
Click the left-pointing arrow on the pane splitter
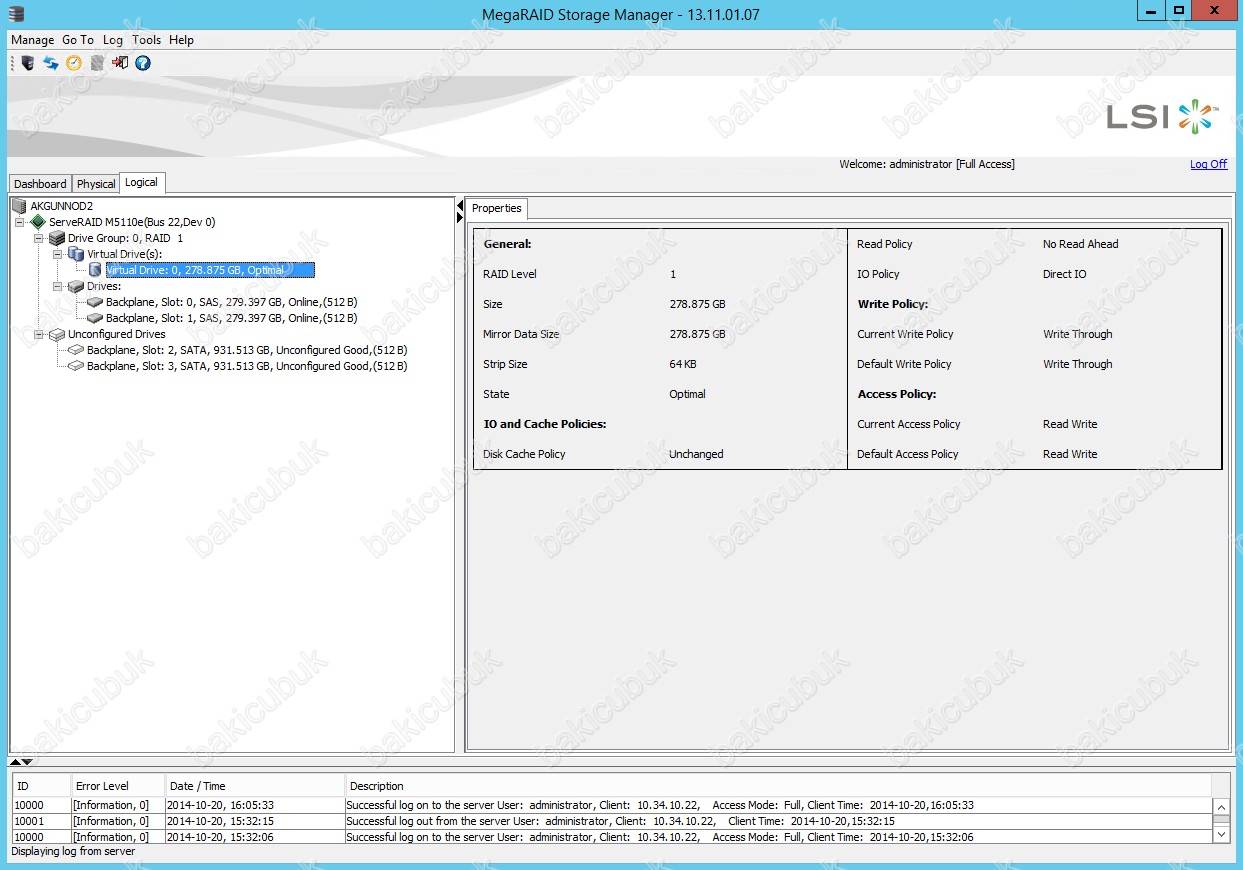[460, 206]
